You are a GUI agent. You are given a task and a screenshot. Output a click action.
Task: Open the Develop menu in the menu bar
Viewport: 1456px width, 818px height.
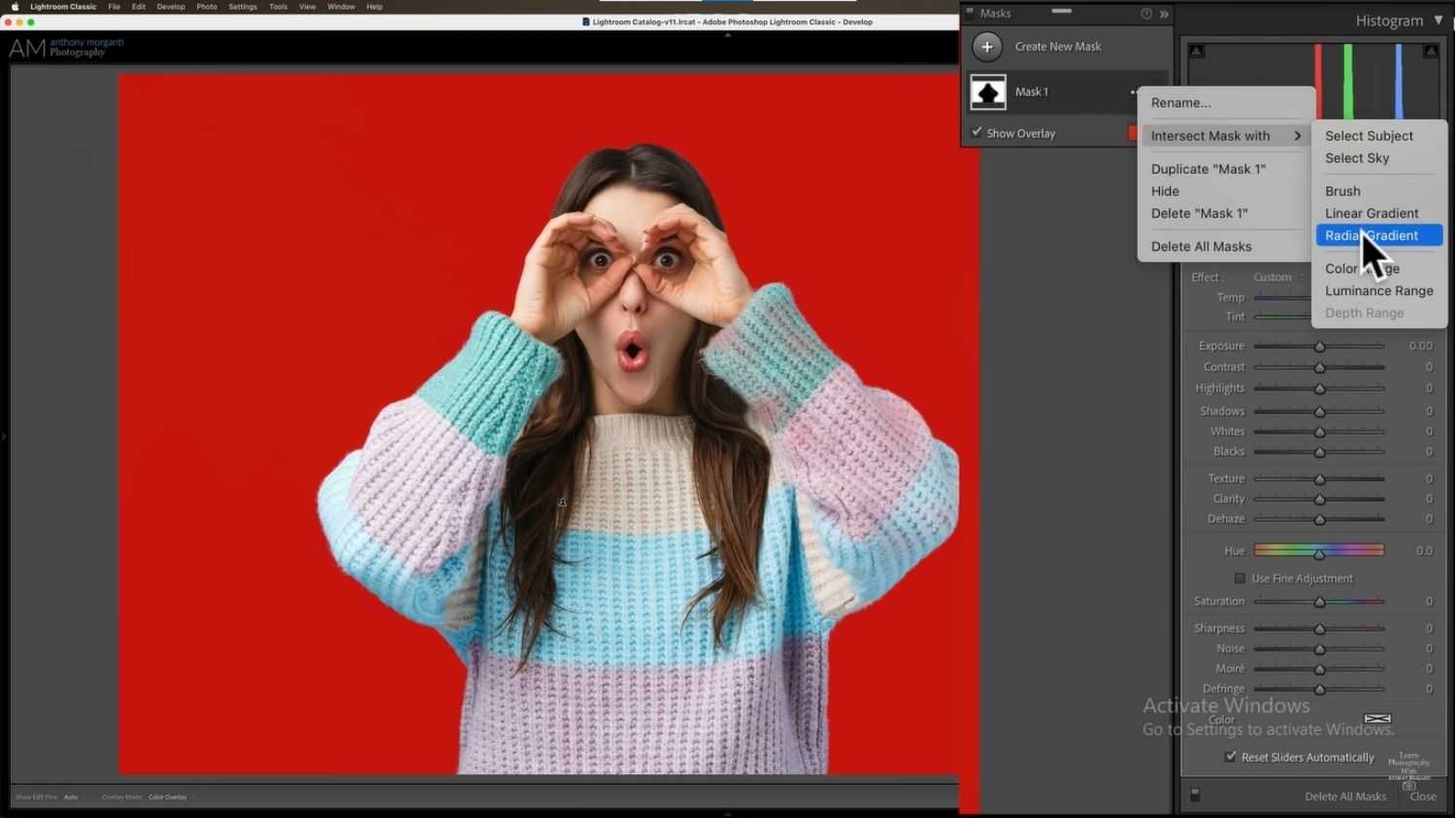tap(171, 7)
